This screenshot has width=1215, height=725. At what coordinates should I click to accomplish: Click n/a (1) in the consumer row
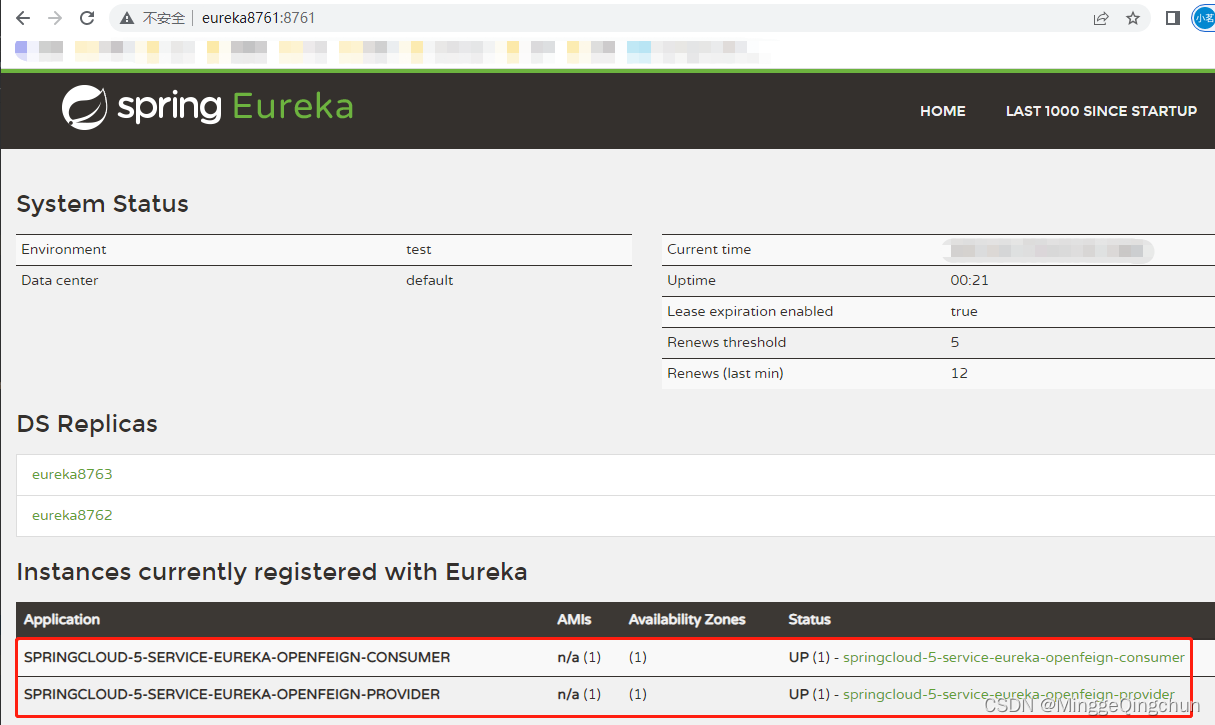click(579, 657)
